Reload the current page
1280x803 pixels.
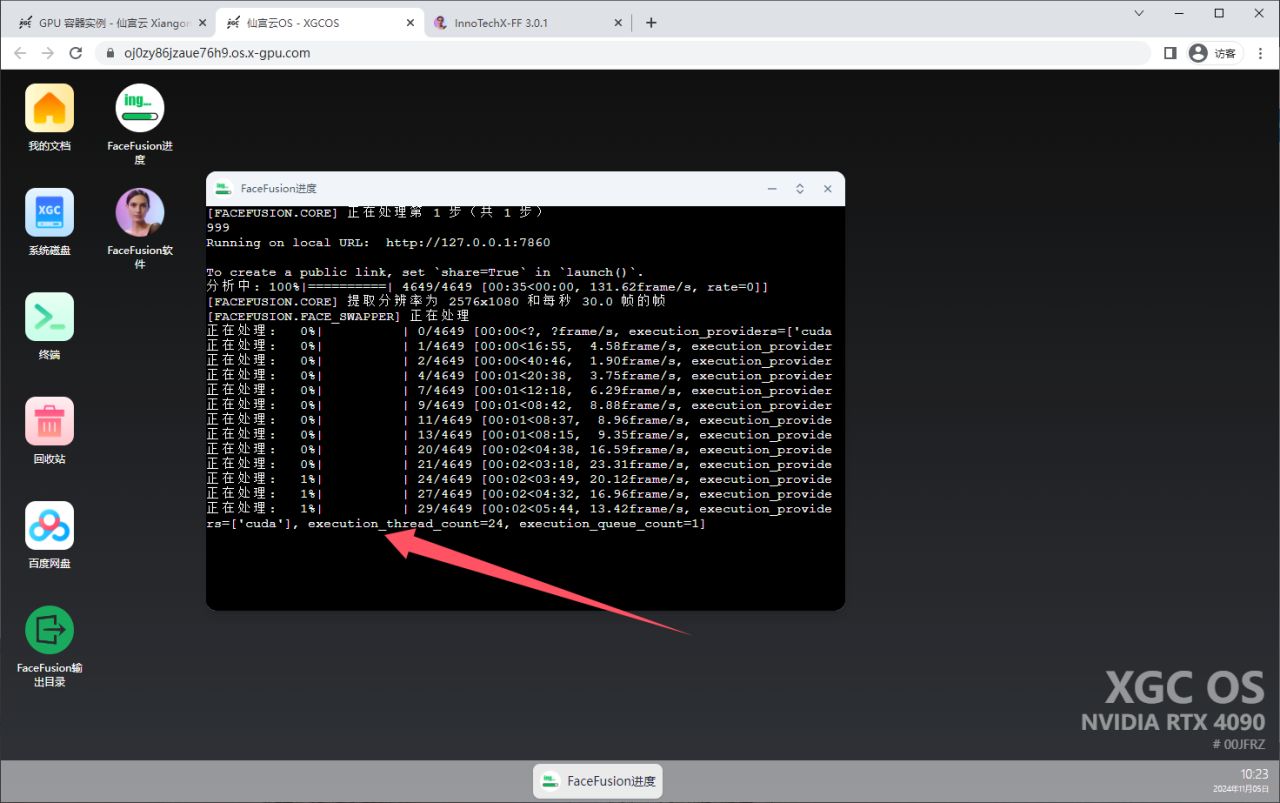coord(76,53)
